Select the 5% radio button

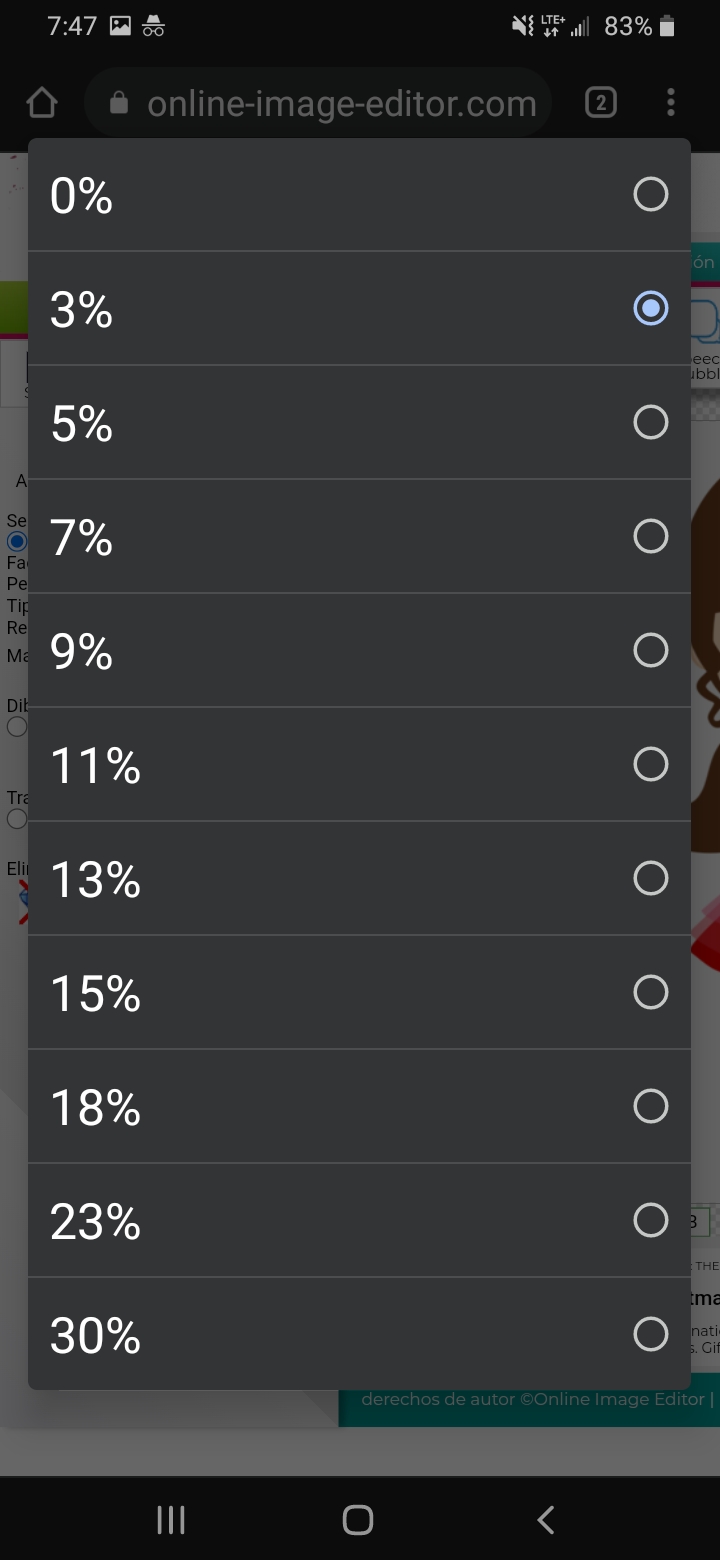[x=650, y=422]
